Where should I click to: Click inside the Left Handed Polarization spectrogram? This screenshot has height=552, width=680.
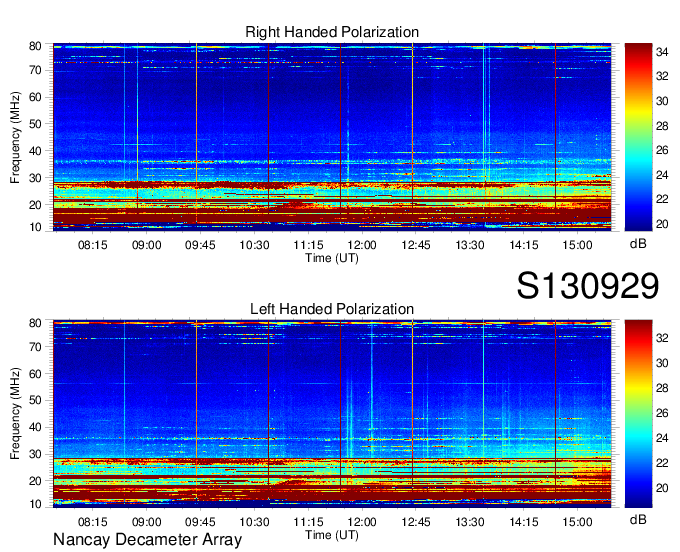[x=332, y=414]
